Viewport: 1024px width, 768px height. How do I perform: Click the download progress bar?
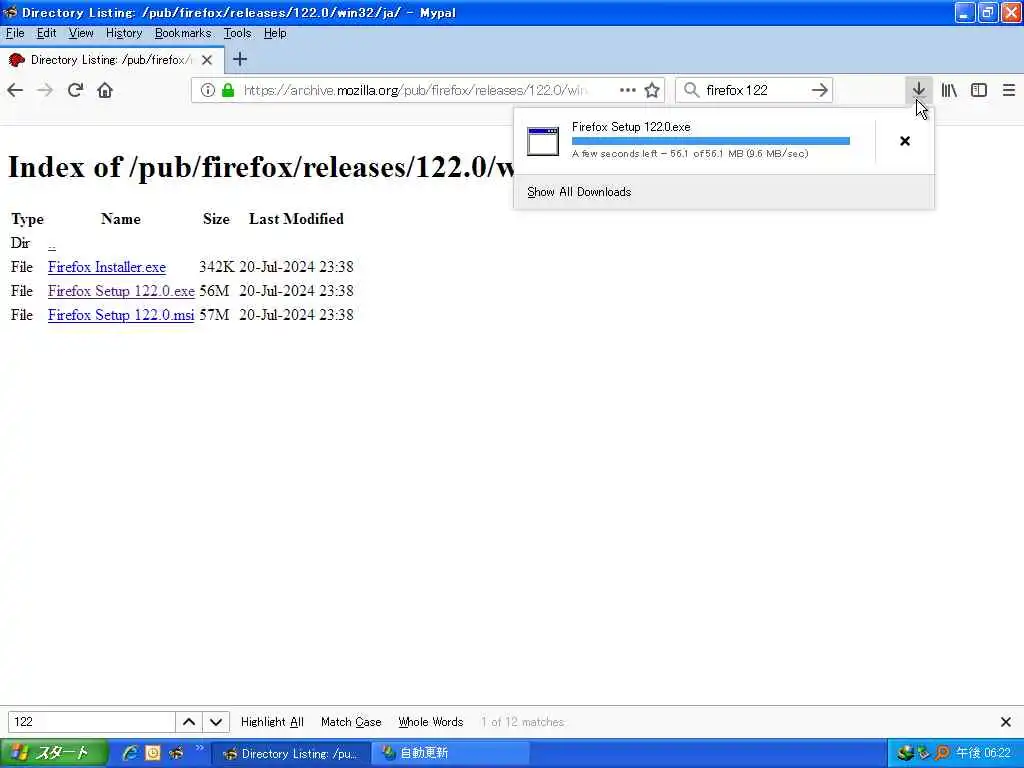click(711, 141)
